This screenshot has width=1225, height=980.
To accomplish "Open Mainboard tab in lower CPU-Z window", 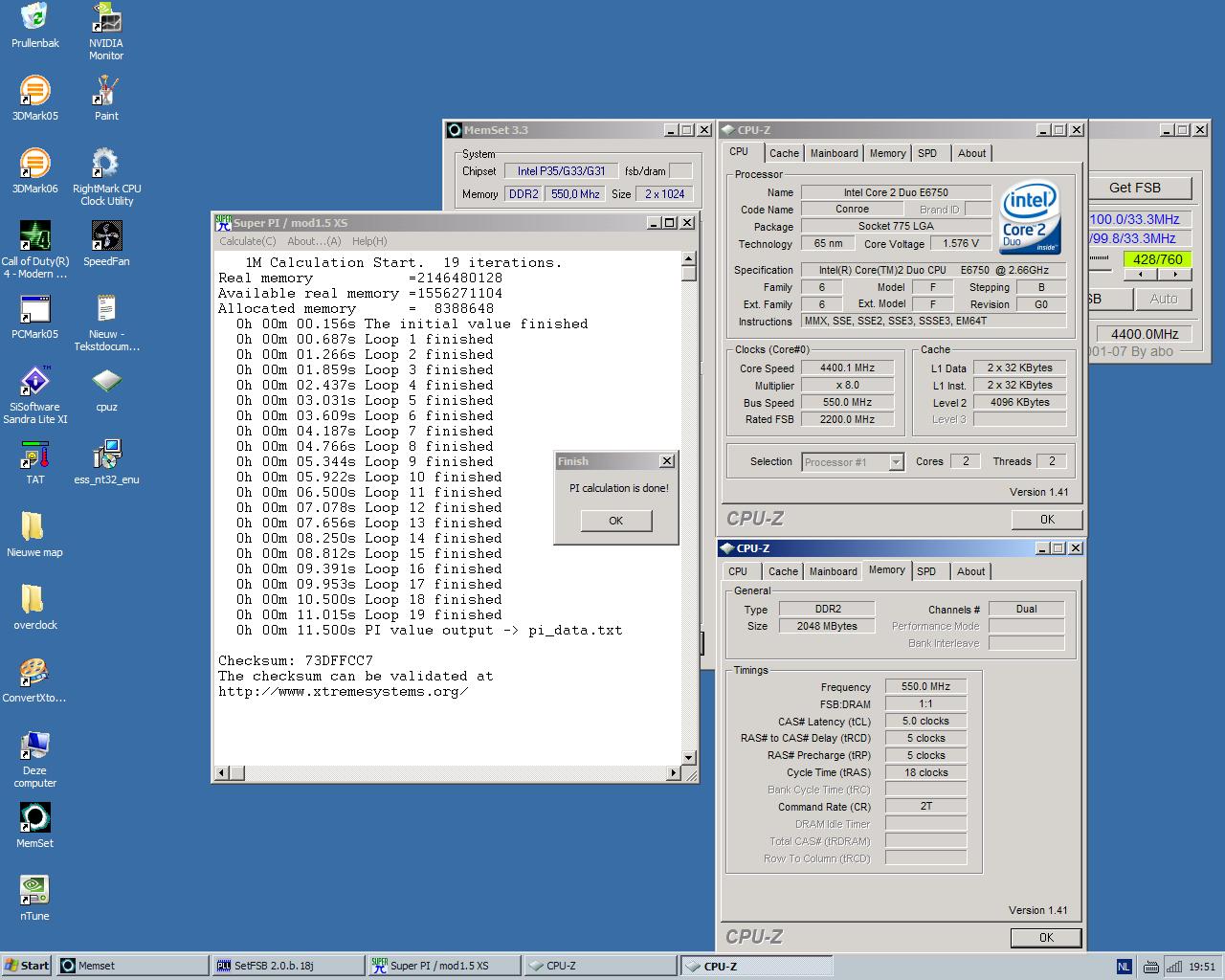I will (x=834, y=571).
